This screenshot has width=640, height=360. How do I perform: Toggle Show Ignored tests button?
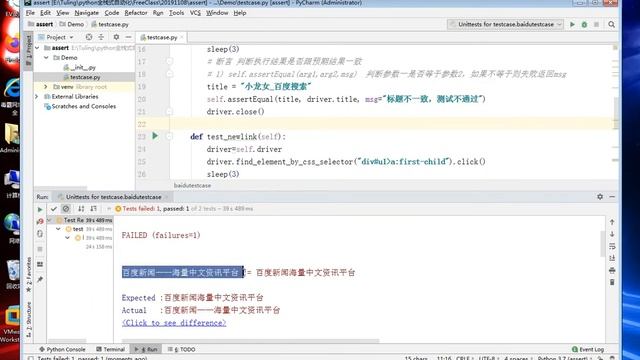[66, 209]
